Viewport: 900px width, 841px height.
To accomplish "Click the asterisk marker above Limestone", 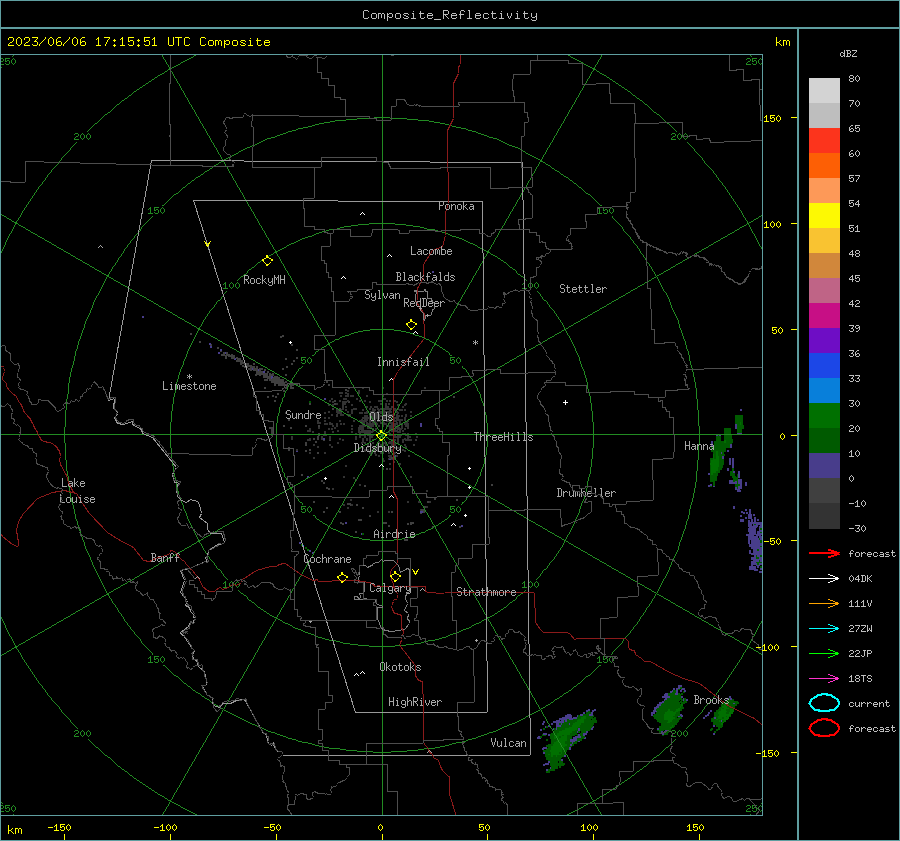I will (189, 377).
